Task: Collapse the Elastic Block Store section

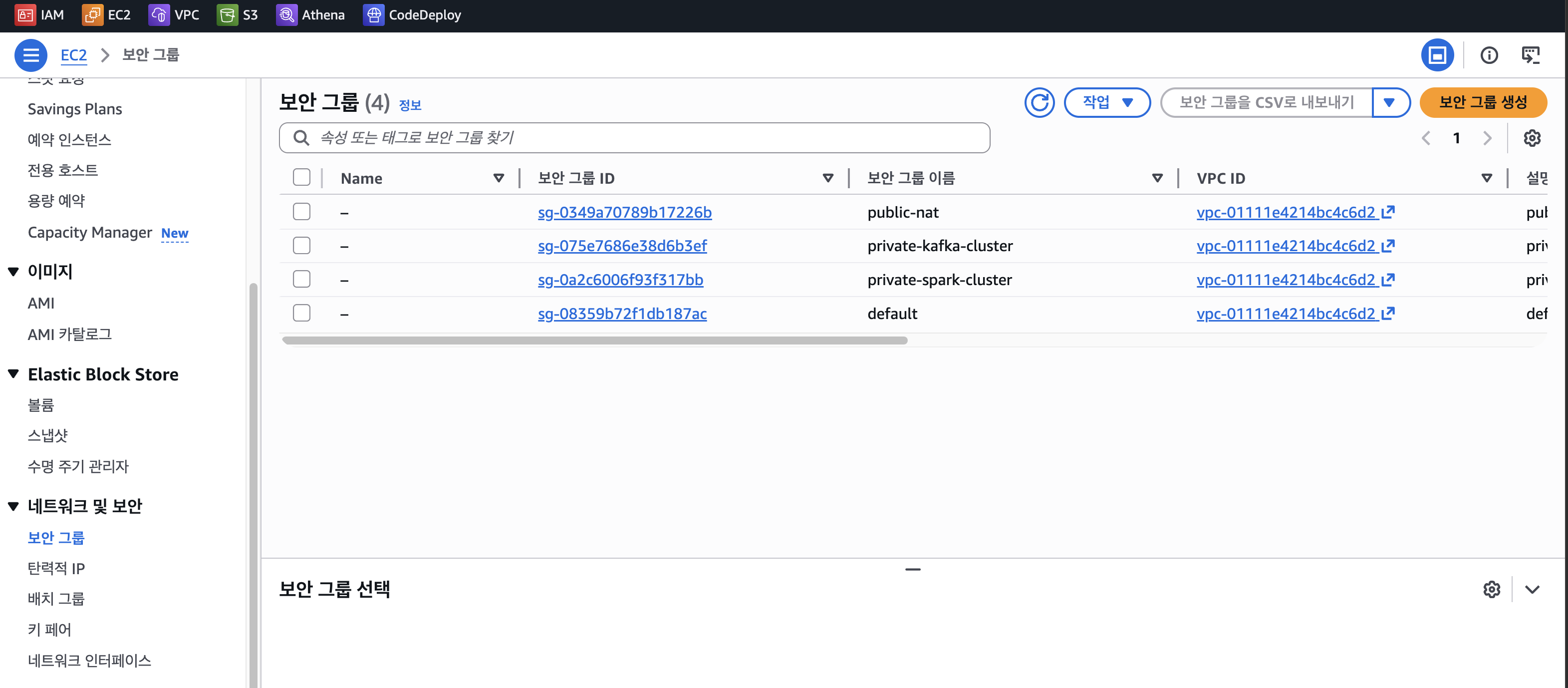Action: (x=13, y=374)
